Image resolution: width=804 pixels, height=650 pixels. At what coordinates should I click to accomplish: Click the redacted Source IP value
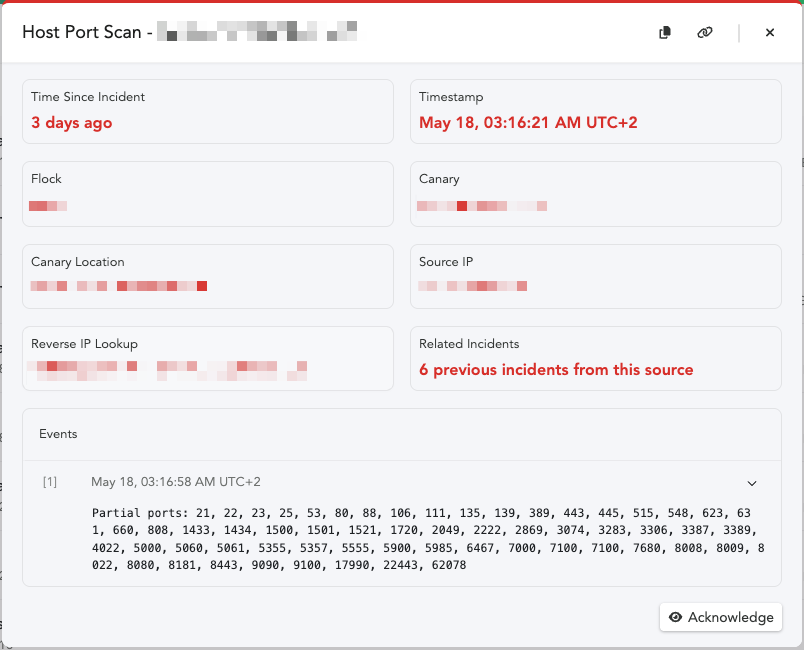[473, 287]
